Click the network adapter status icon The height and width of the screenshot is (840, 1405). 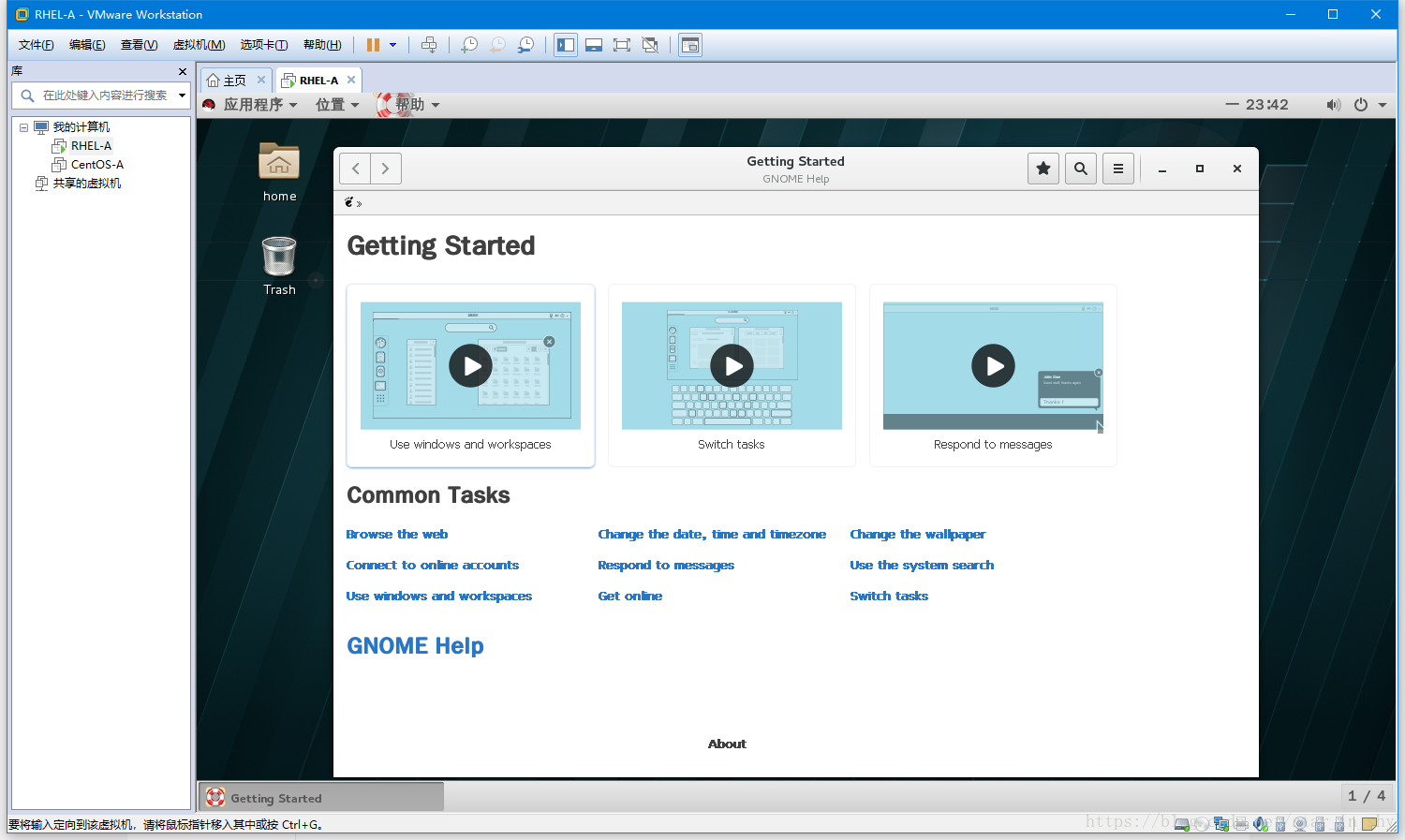point(1221,824)
